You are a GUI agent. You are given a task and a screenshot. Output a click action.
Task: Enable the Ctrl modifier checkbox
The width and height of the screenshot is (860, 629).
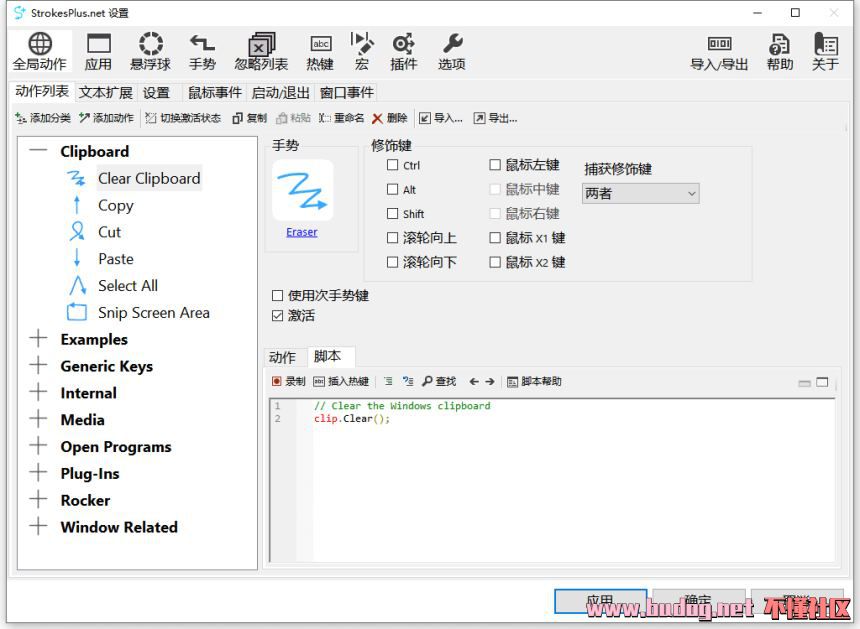[393, 166]
